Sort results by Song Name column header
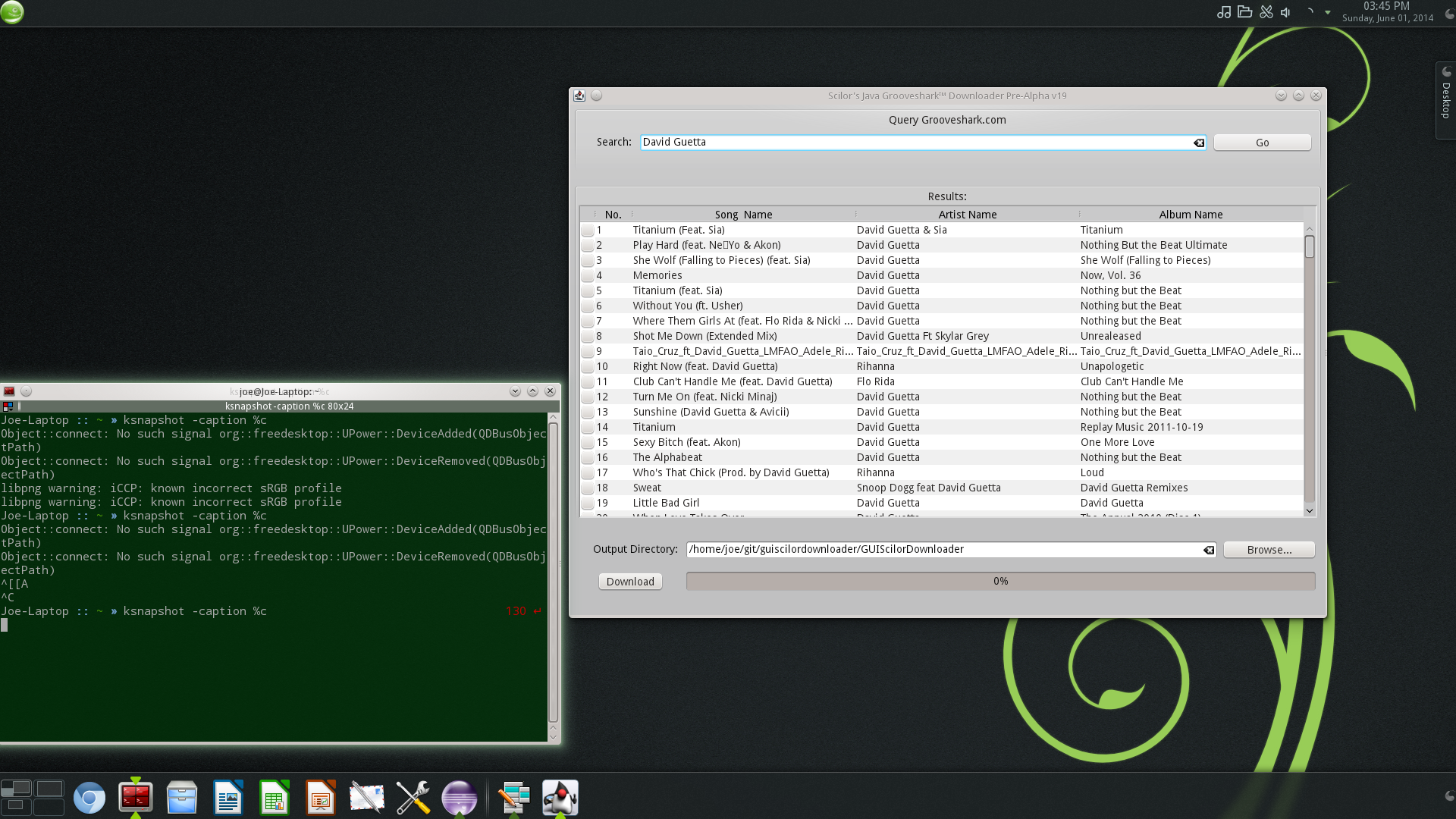This screenshot has height=819, width=1456. [x=743, y=215]
